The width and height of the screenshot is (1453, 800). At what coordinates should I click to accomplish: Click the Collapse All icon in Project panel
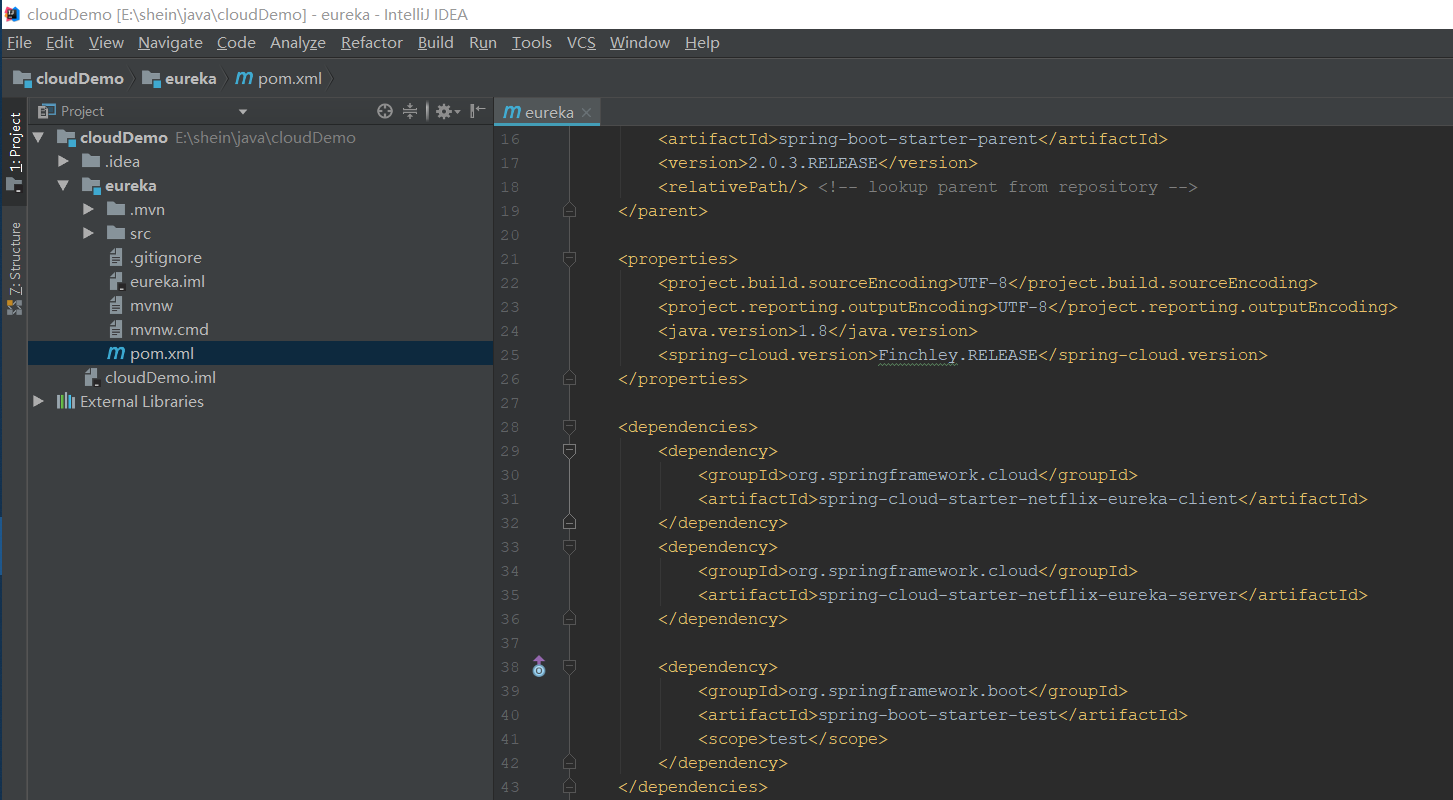point(410,111)
